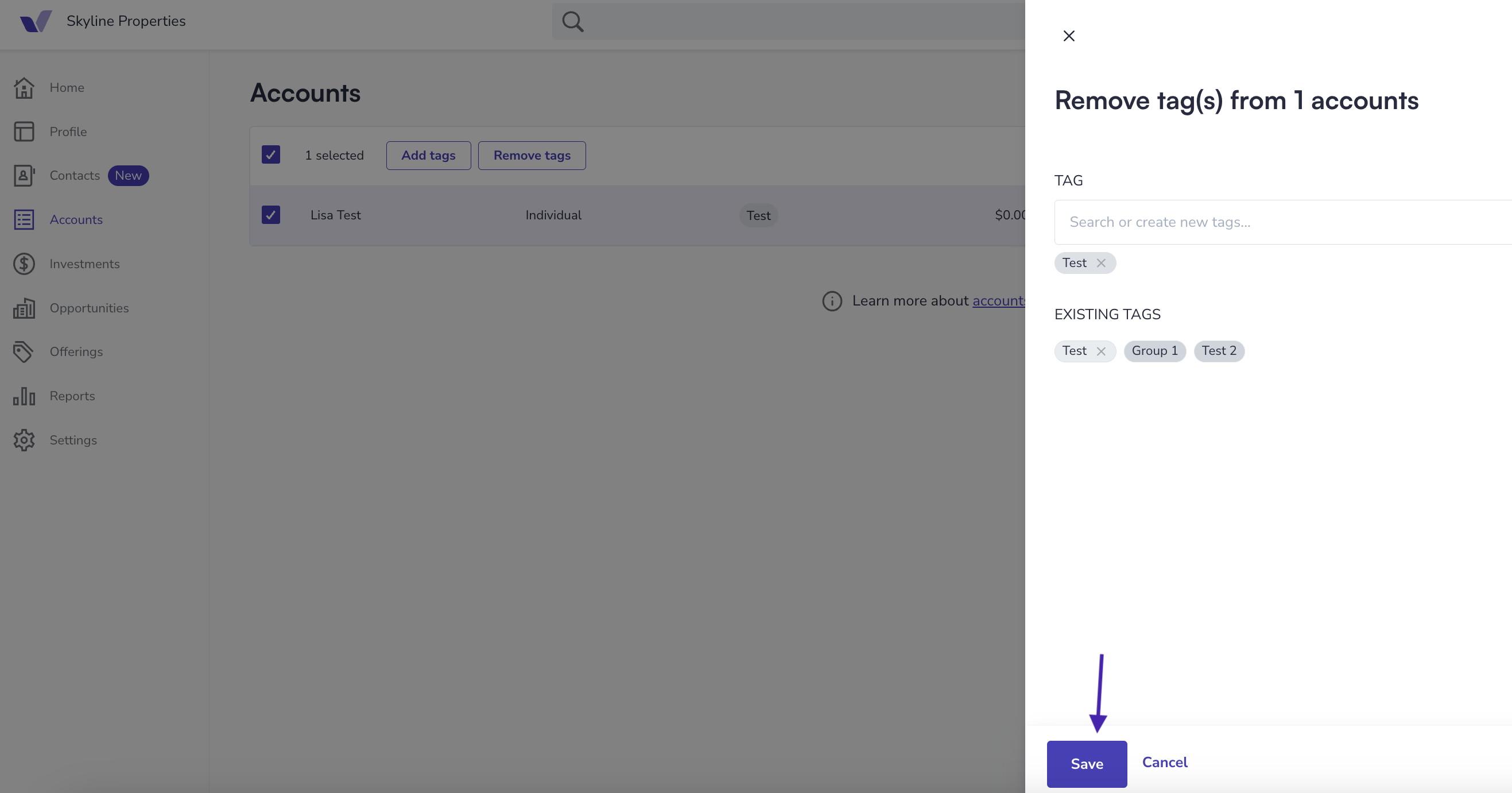
Task: Close the Remove tags panel
Action: pos(1069,36)
